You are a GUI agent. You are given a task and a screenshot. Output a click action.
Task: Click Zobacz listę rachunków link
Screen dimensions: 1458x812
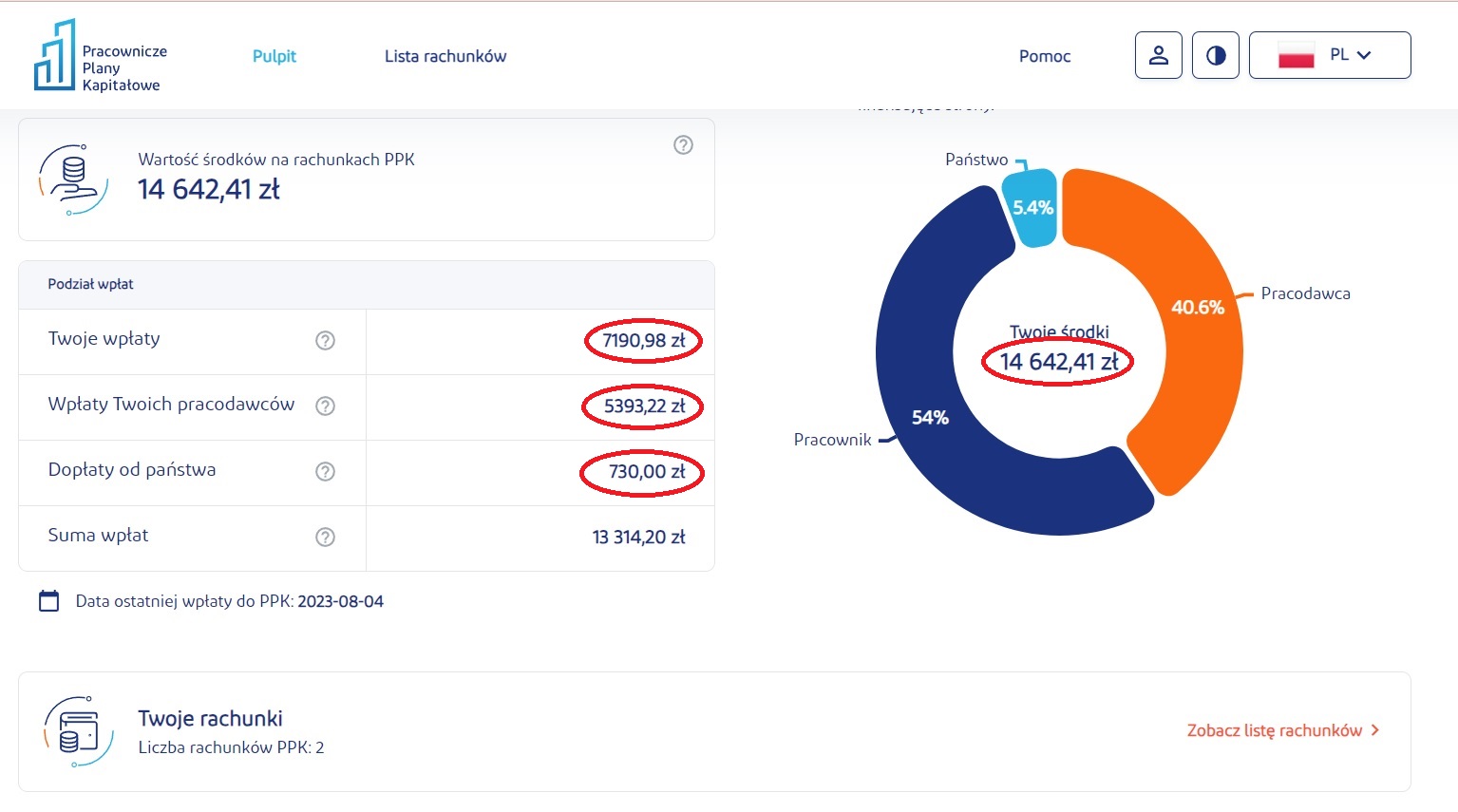[x=1274, y=730]
